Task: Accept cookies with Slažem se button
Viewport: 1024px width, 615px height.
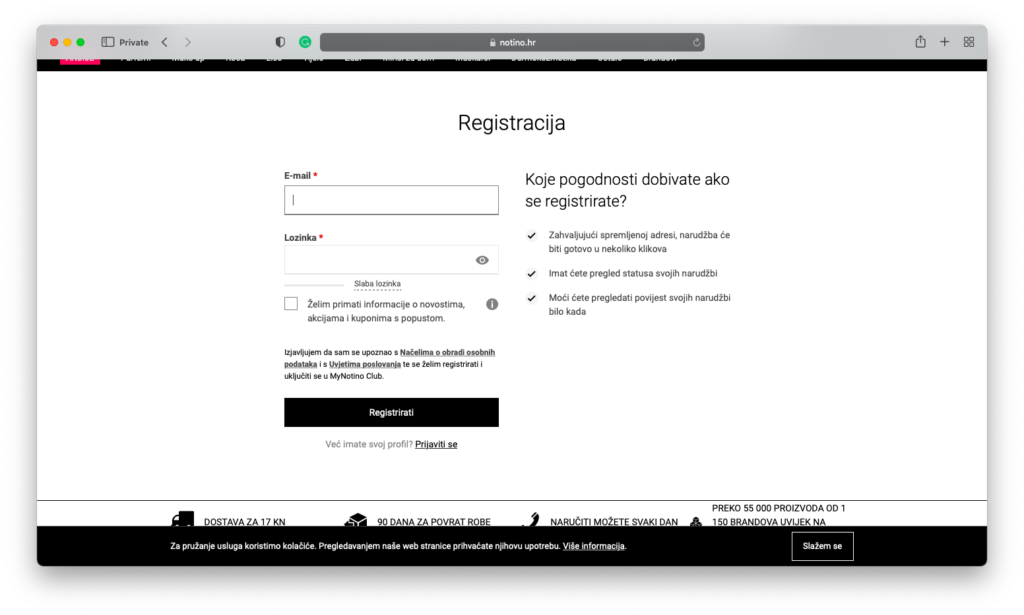Action: (822, 546)
